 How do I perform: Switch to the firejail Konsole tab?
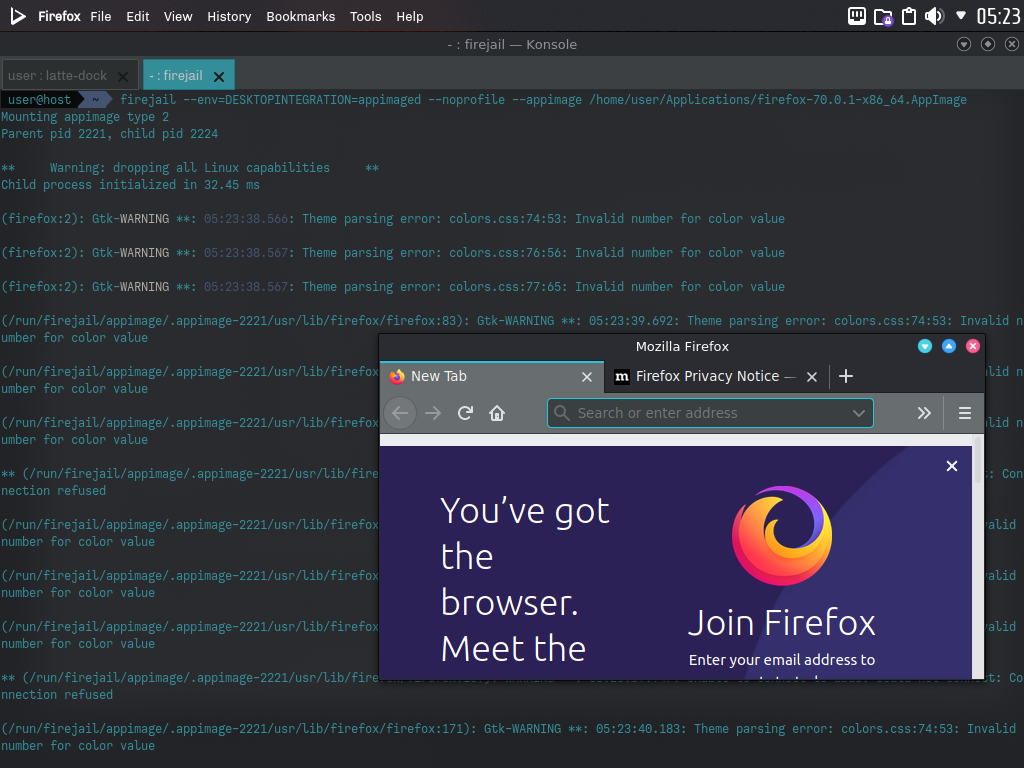(180, 74)
